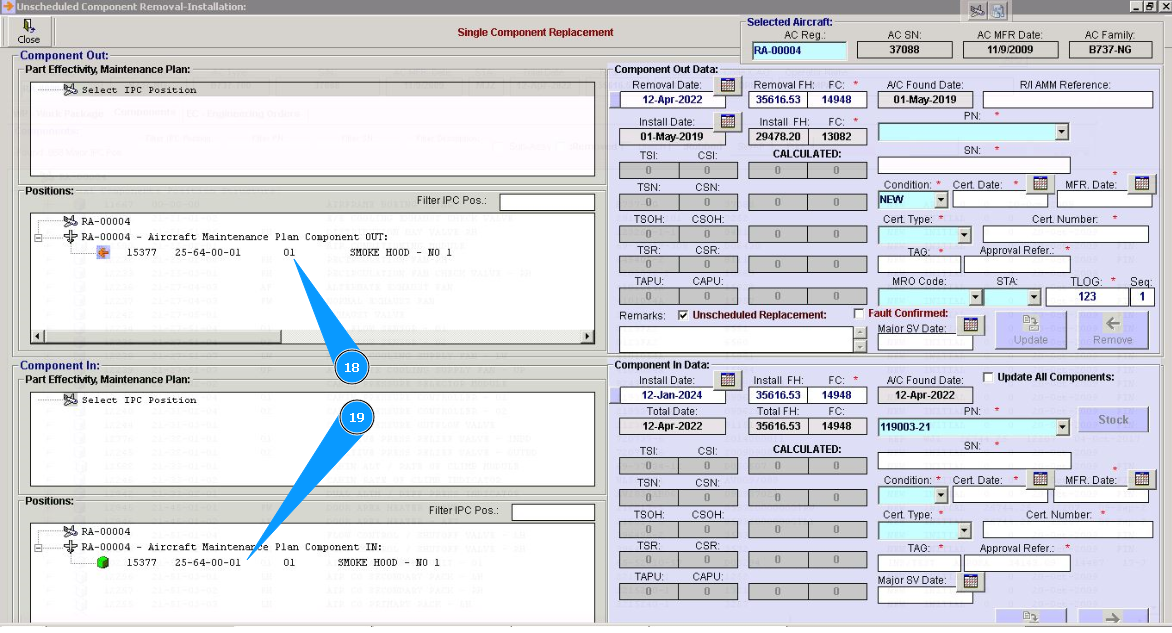Click RA-00004 aircraft icon in Component In positions
The image size is (1172, 633).
(70, 531)
